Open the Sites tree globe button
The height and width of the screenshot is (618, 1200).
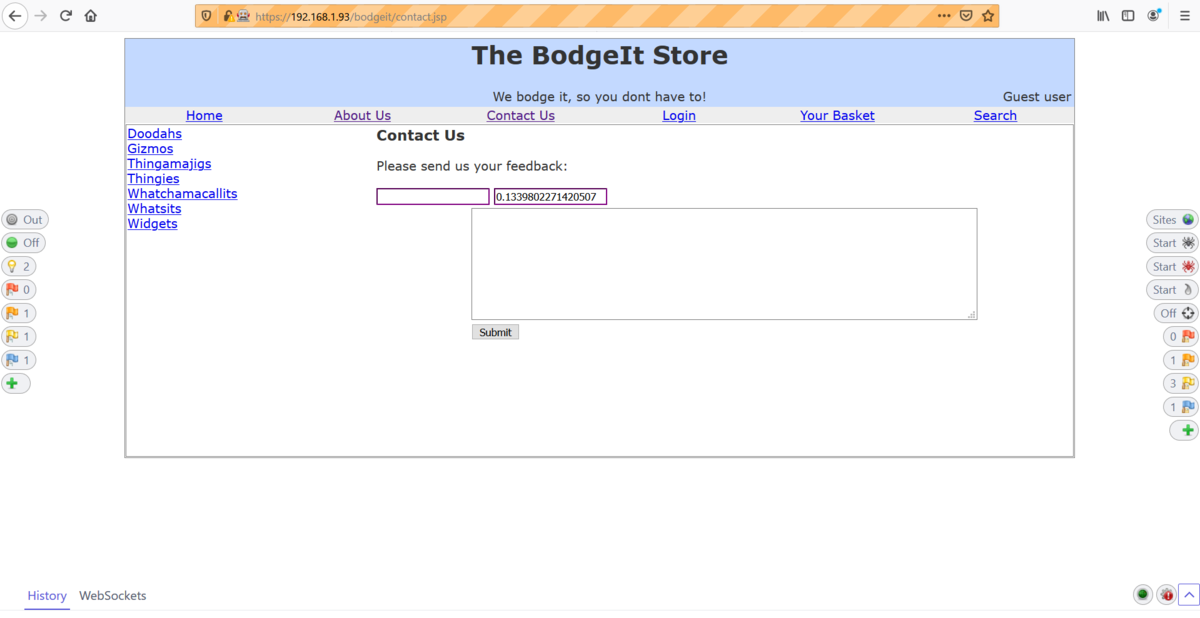[1172, 220]
